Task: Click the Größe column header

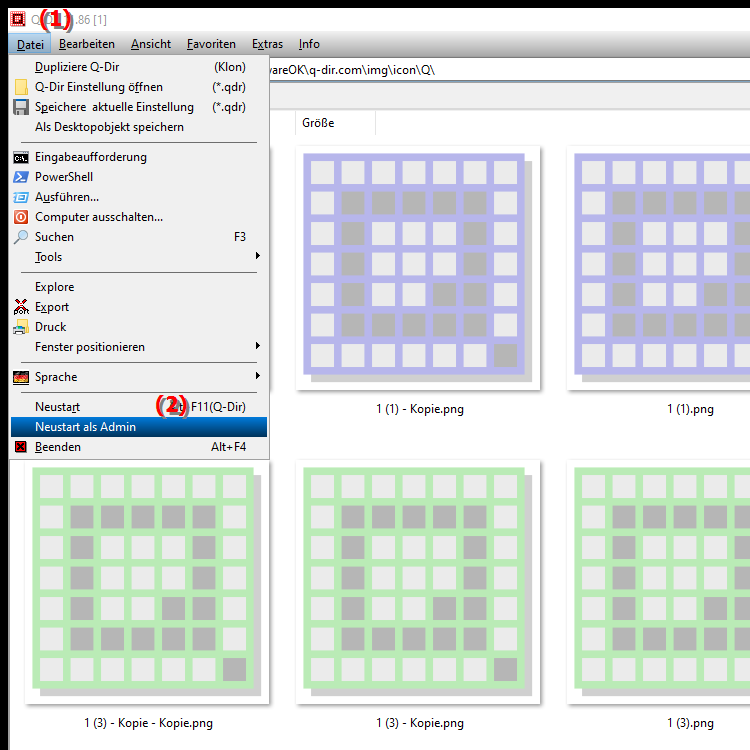Action: click(335, 123)
